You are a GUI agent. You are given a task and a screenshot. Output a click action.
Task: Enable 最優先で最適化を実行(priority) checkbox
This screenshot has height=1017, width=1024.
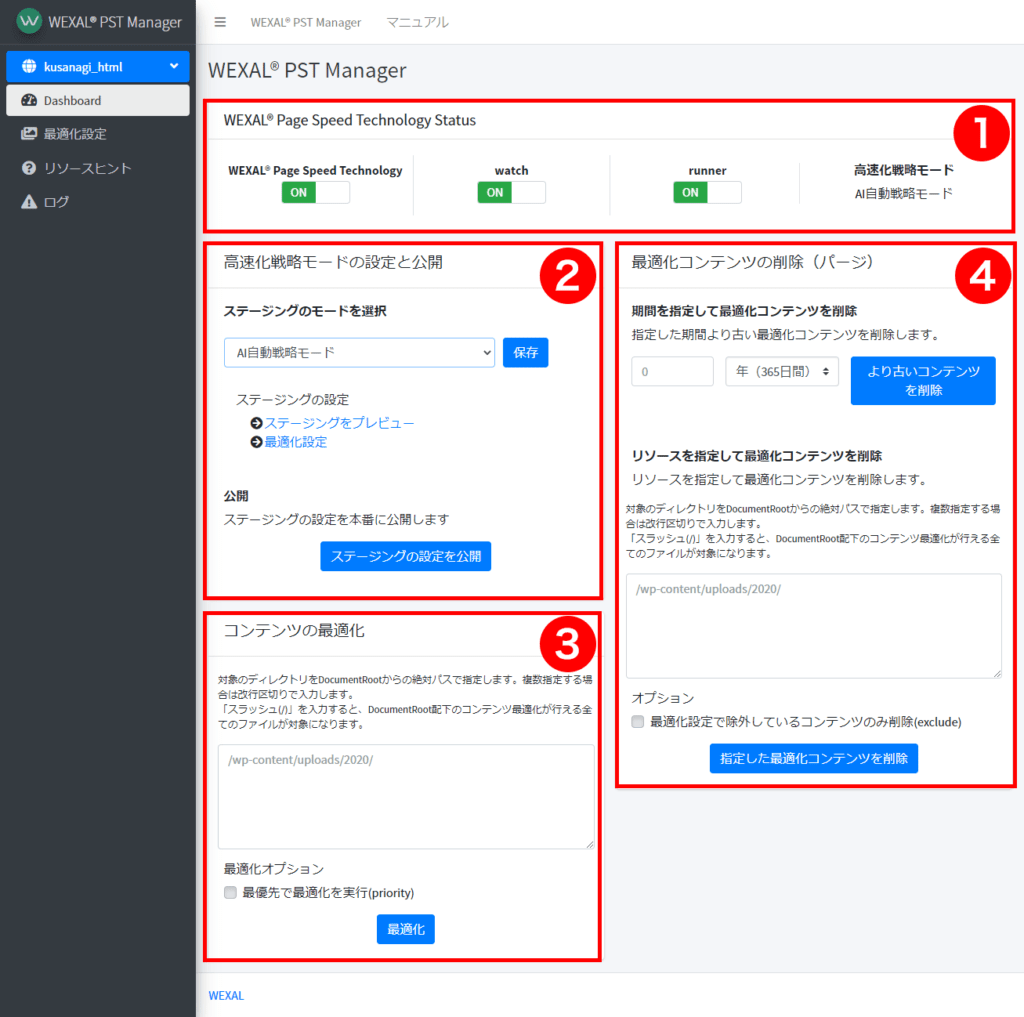pyautogui.click(x=231, y=893)
